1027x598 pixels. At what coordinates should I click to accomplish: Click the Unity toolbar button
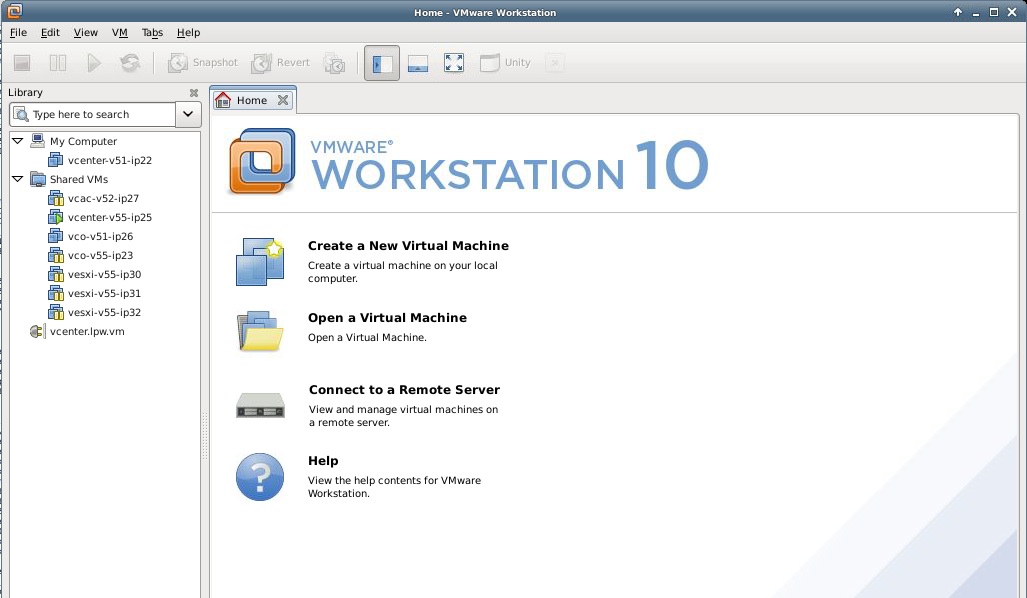(505, 63)
